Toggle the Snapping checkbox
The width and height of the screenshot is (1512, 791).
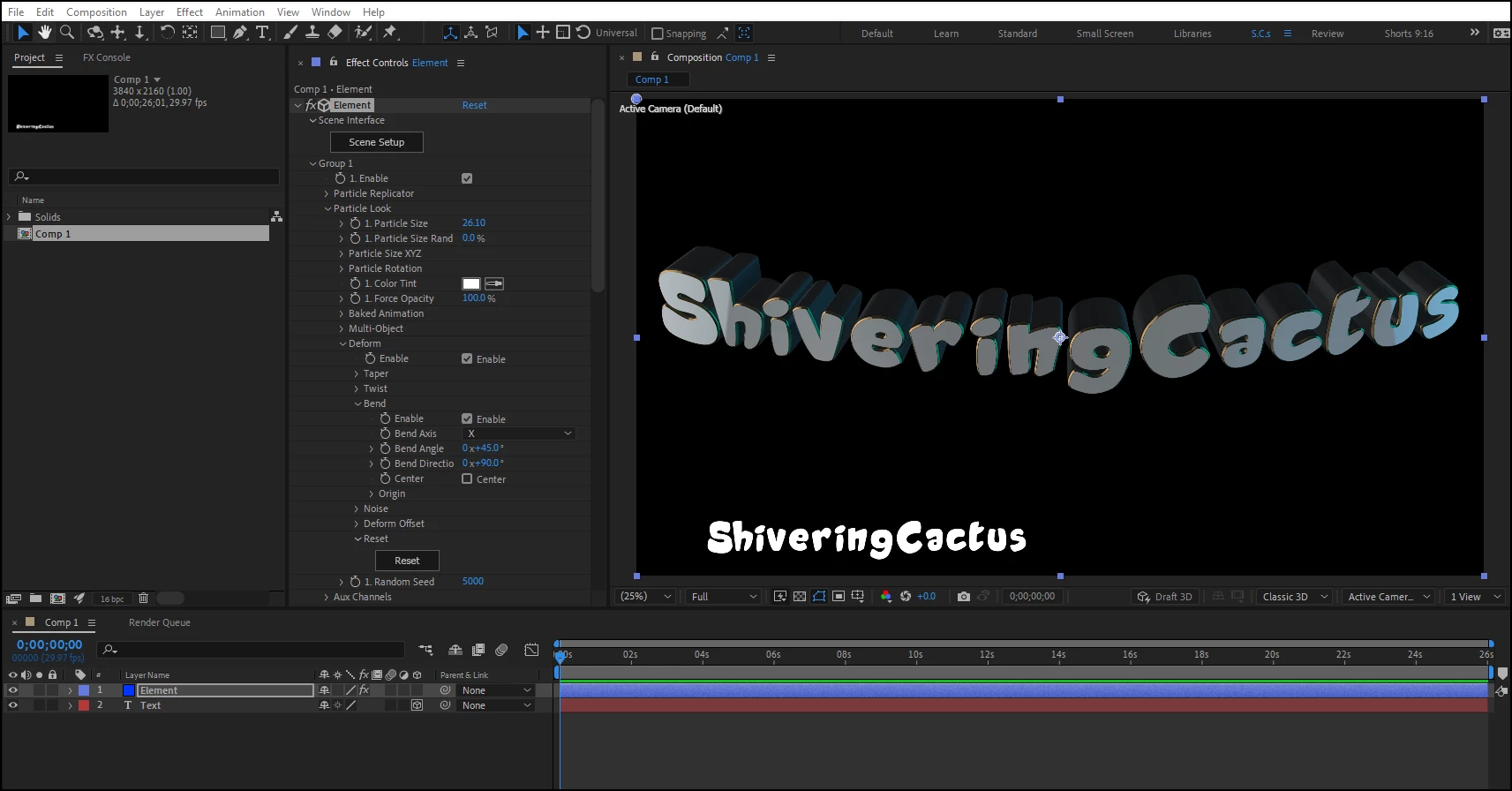tap(657, 34)
